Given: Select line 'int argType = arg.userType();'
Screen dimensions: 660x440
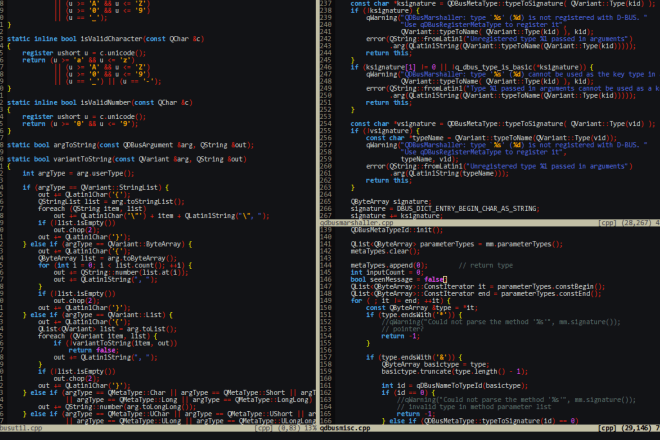Looking at the screenshot, I should 78,173.
